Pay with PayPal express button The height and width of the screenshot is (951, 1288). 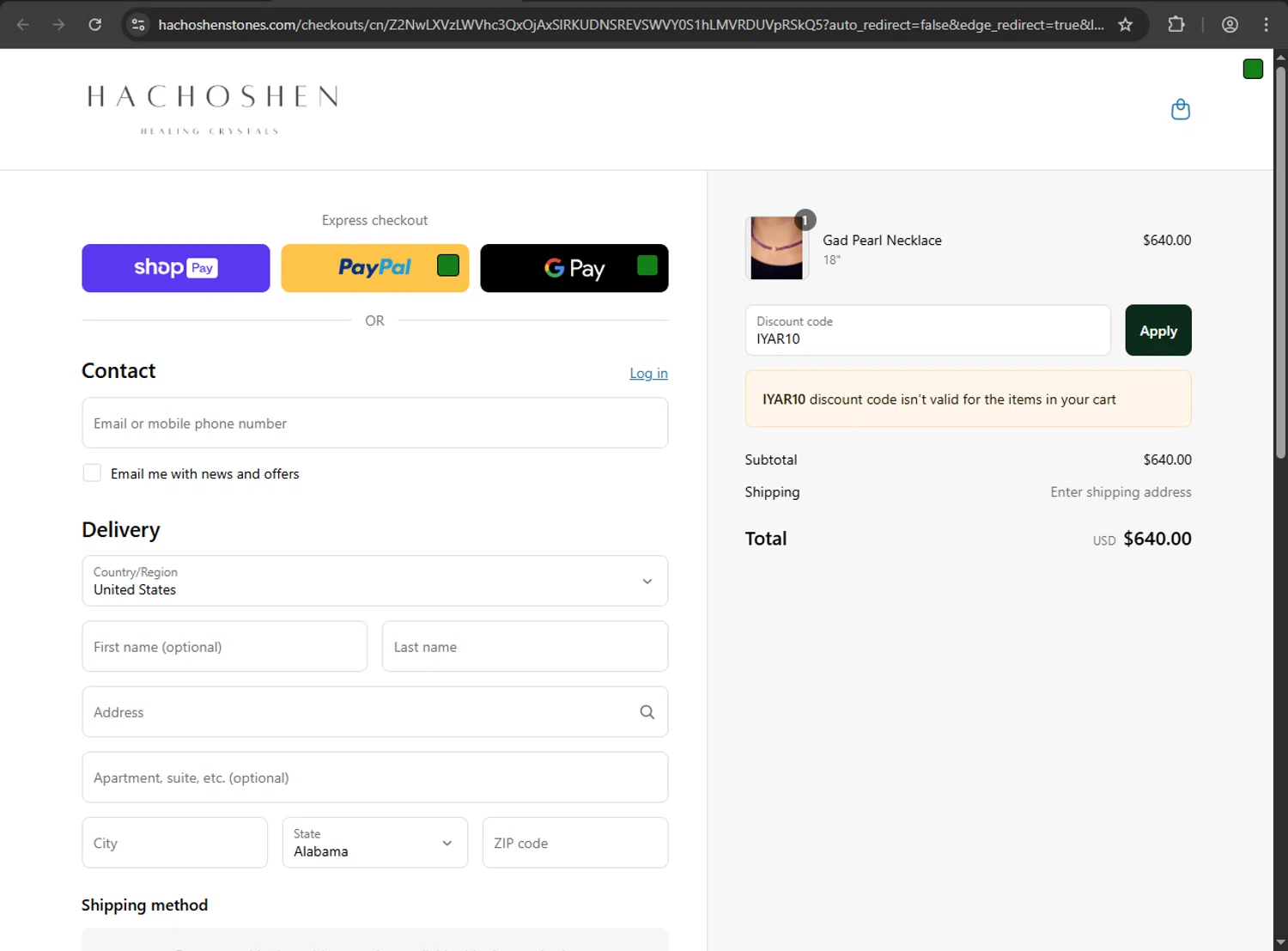click(x=375, y=268)
